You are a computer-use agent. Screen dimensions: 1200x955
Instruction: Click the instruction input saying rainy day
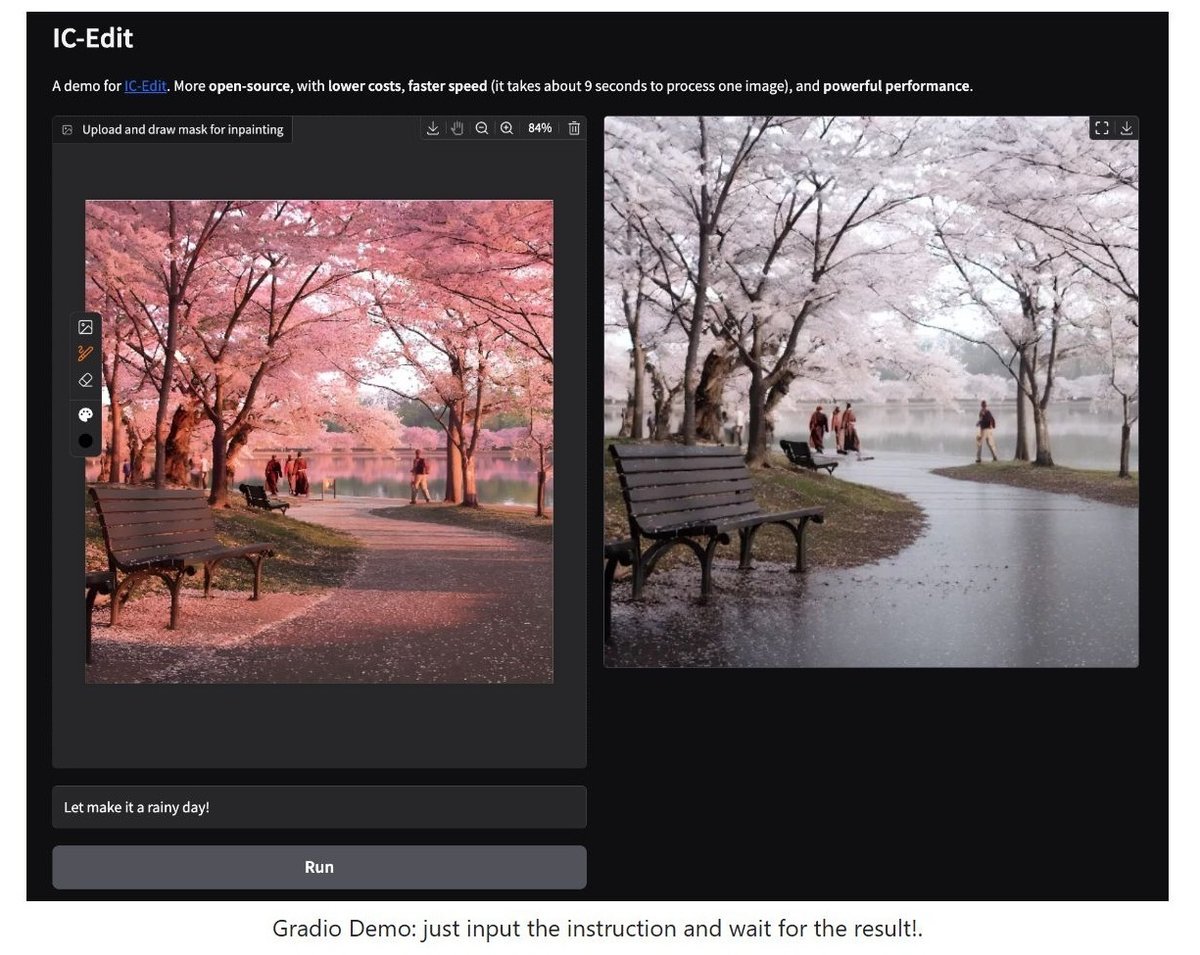318,807
